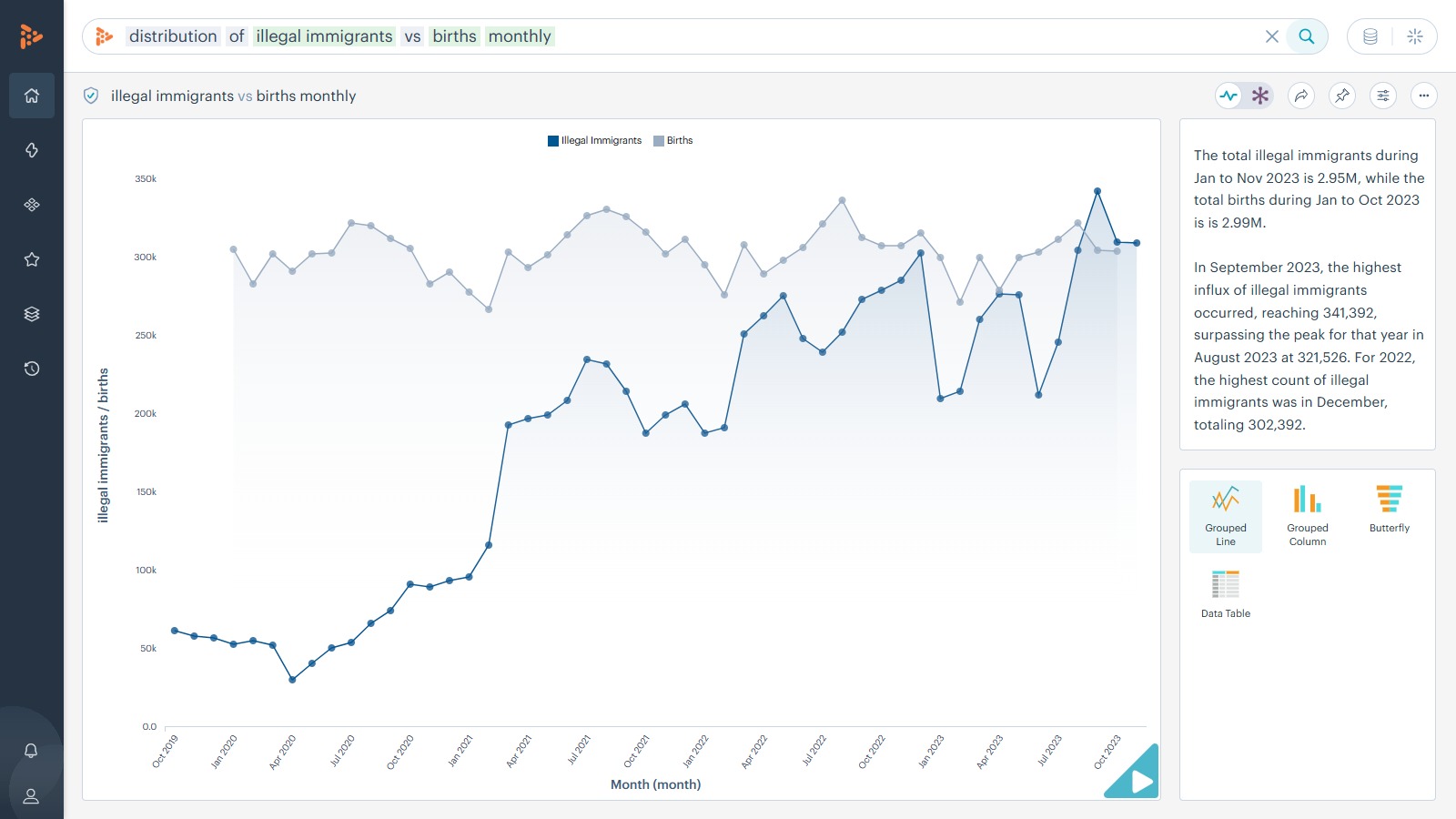The image size is (1456, 819).
Task: Open favorites star in sidebar
Action: pyautogui.click(x=32, y=259)
